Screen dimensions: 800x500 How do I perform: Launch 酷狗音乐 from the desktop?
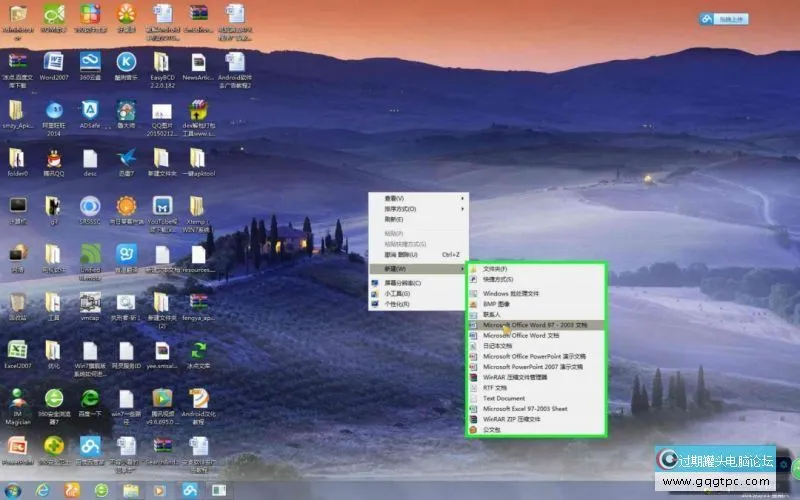[126, 66]
